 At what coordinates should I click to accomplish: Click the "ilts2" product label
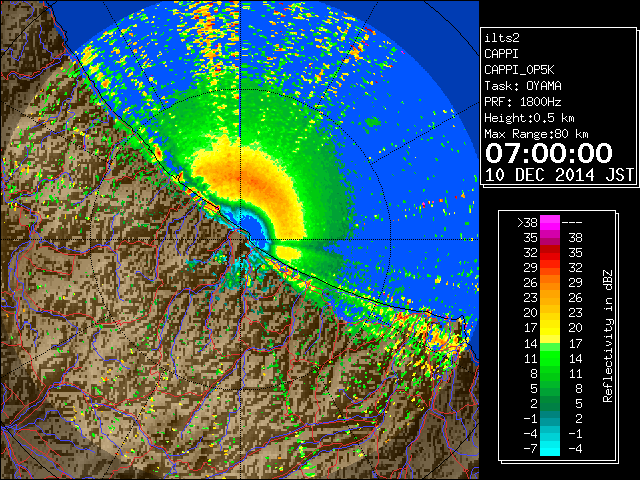pyautogui.click(x=502, y=38)
